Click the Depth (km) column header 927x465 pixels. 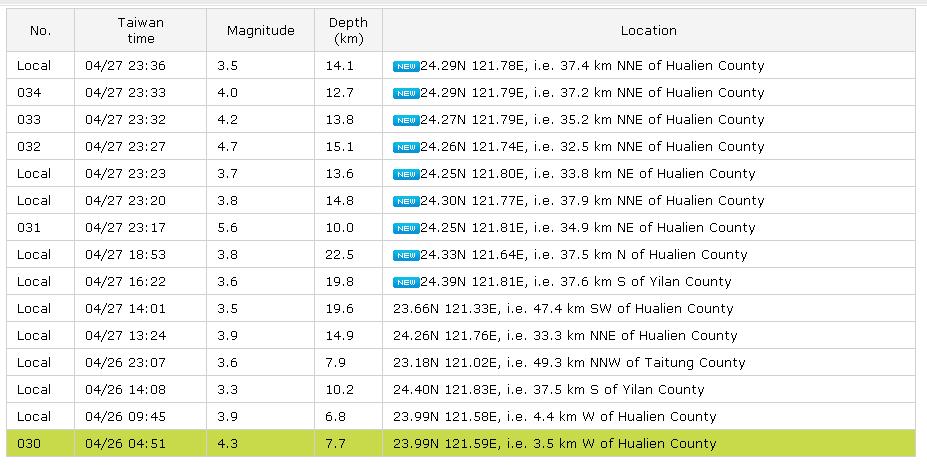coord(348,31)
